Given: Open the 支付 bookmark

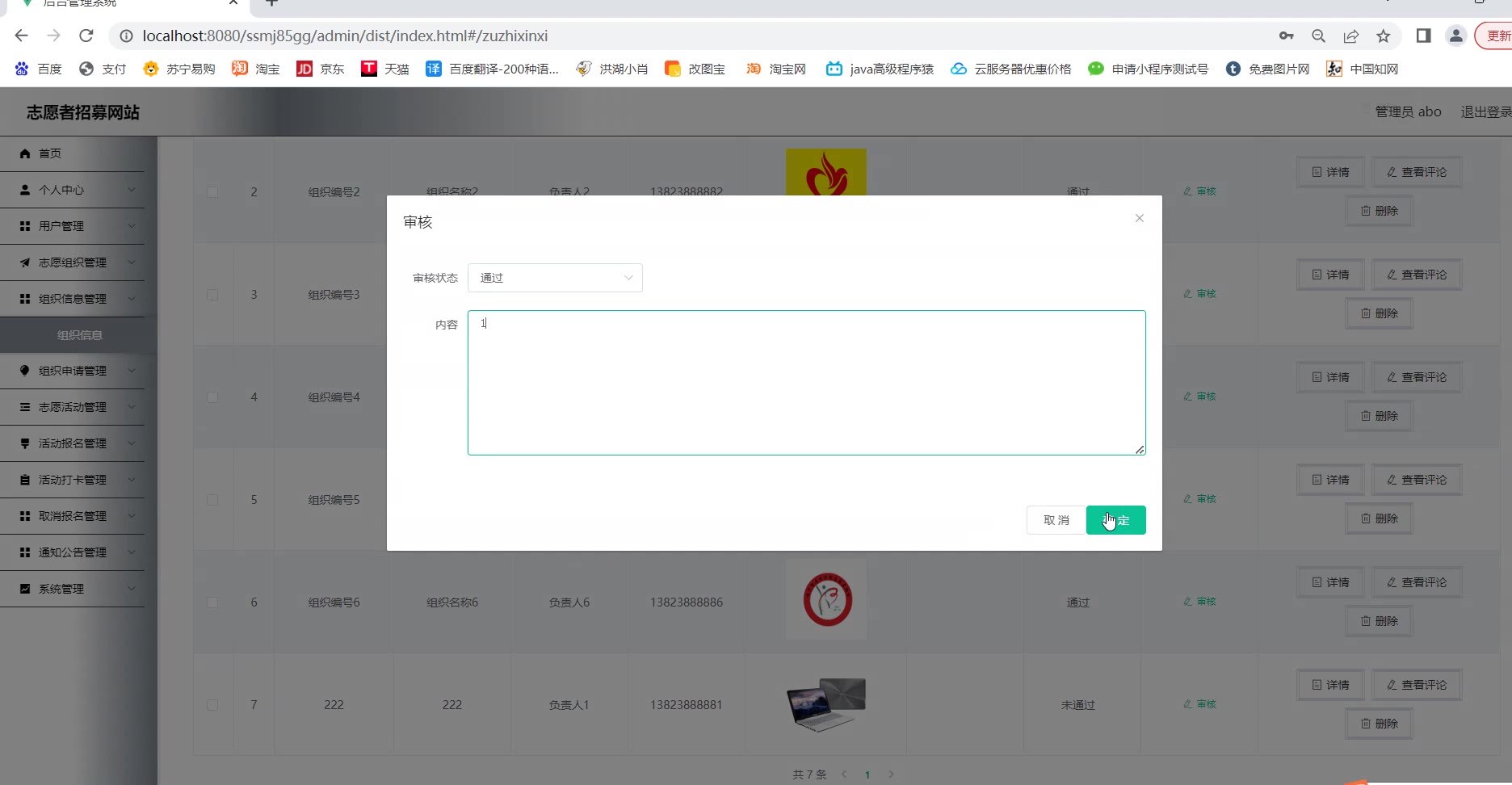Looking at the screenshot, I should pyautogui.click(x=103, y=69).
